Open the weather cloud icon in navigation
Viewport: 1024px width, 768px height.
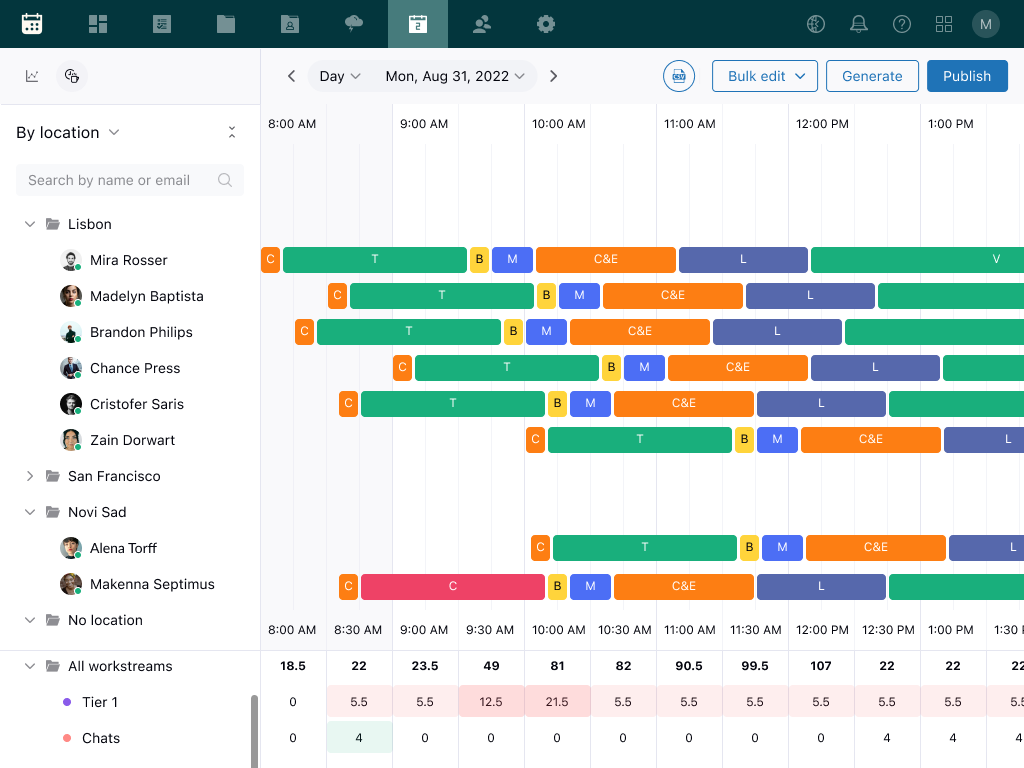(x=353, y=23)
